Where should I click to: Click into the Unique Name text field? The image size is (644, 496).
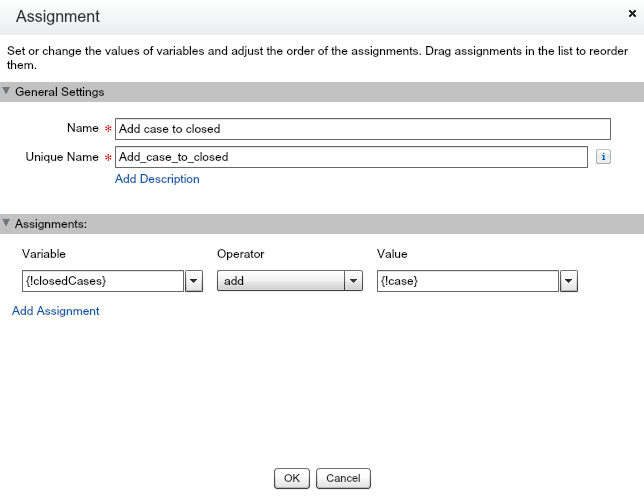point(351,157)
